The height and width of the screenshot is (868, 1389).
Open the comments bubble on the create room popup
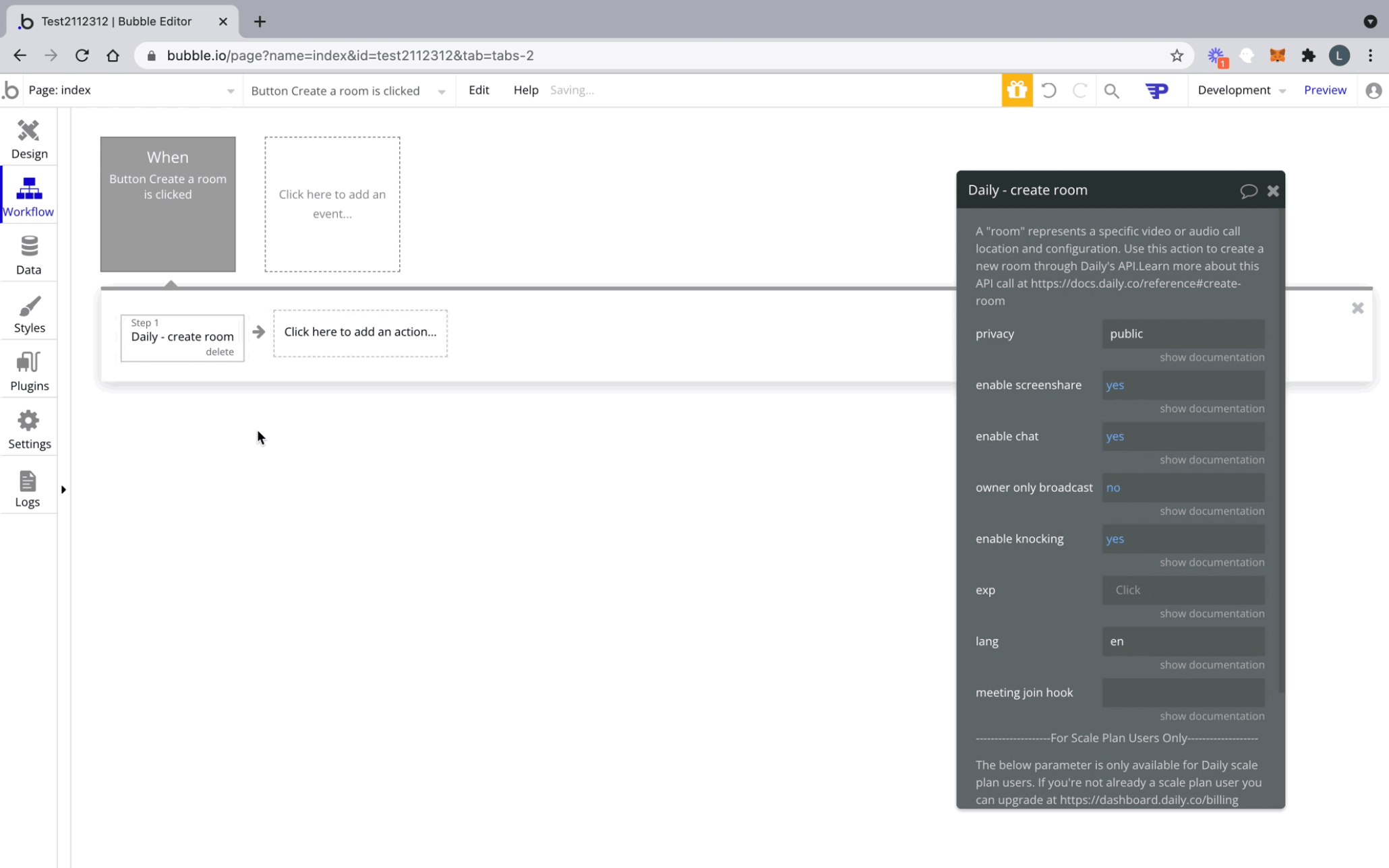1249,191
